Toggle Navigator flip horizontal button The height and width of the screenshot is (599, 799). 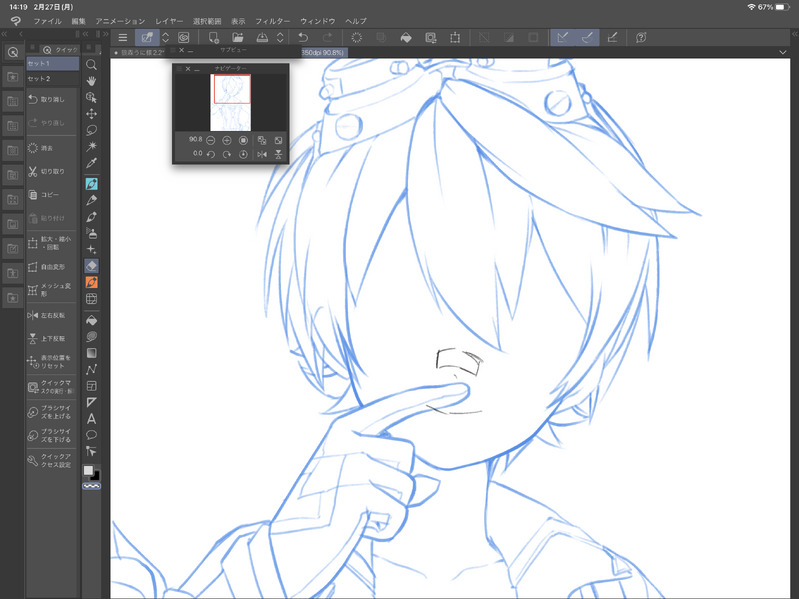tap(262, 154)
